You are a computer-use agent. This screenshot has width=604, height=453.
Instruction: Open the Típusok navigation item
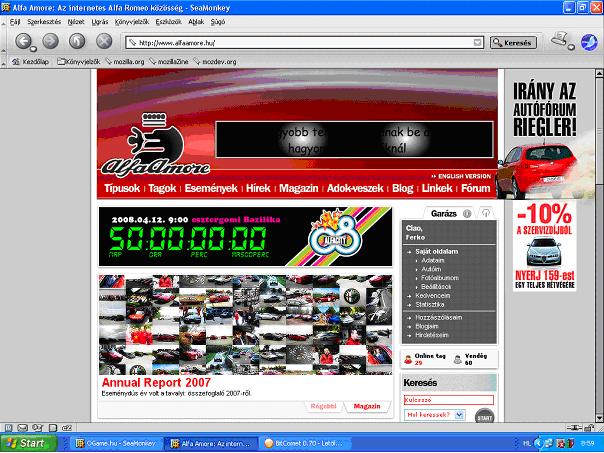[122, 188]
